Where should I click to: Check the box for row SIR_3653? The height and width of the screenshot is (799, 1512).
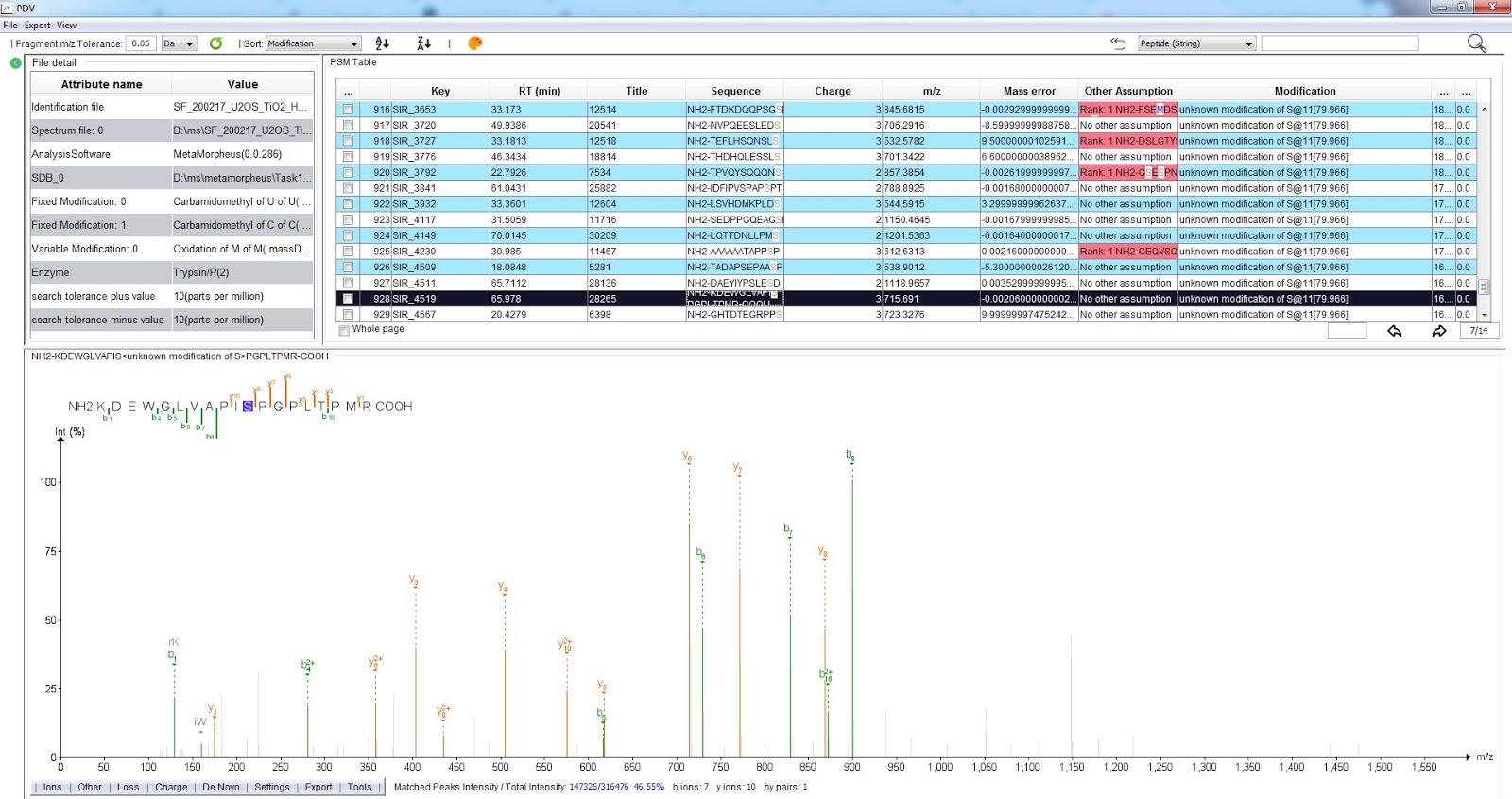pyautogui.click(x=348, y=110)
